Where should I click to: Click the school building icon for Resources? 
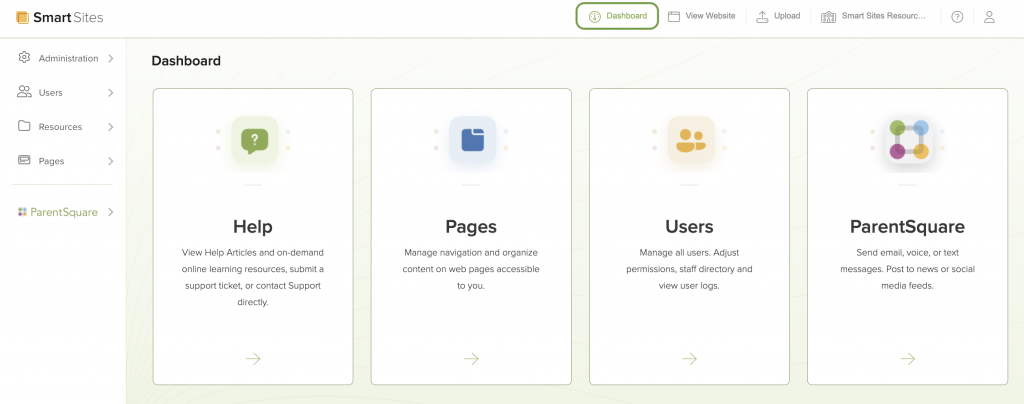click(x=829, y=17)
